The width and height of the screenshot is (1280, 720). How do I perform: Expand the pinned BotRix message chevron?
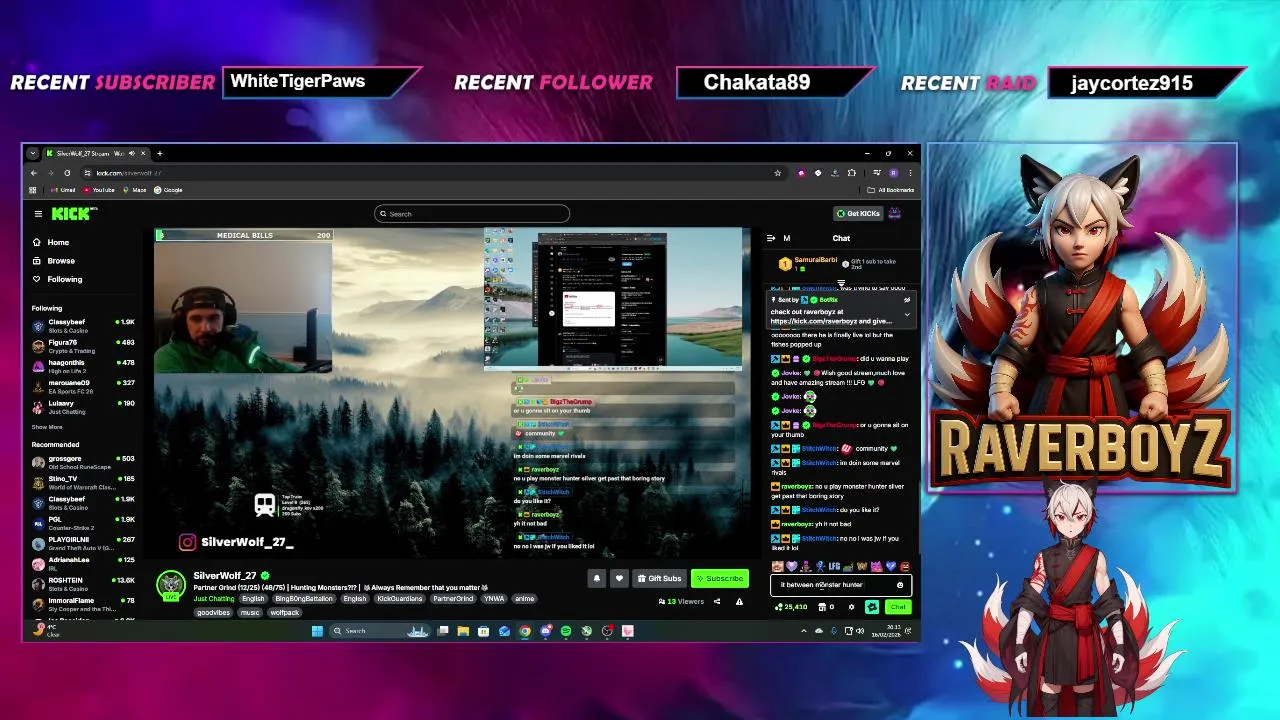(x=907, y=315)
